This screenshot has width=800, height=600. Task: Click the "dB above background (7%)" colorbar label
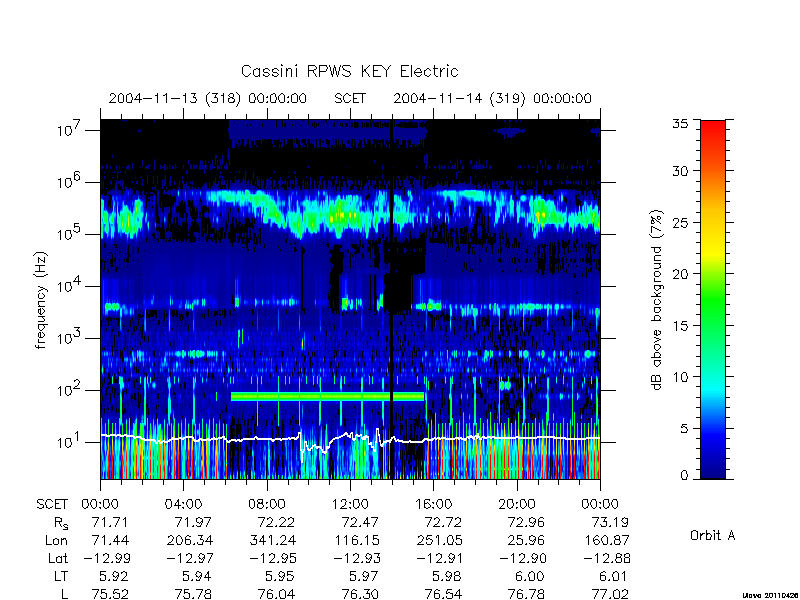[657, 300]
